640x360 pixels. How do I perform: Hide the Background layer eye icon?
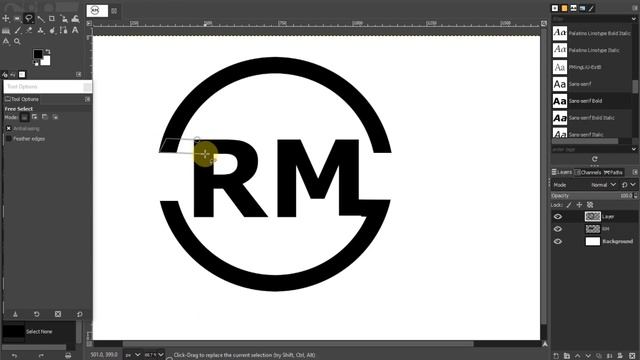pos(558,241)
